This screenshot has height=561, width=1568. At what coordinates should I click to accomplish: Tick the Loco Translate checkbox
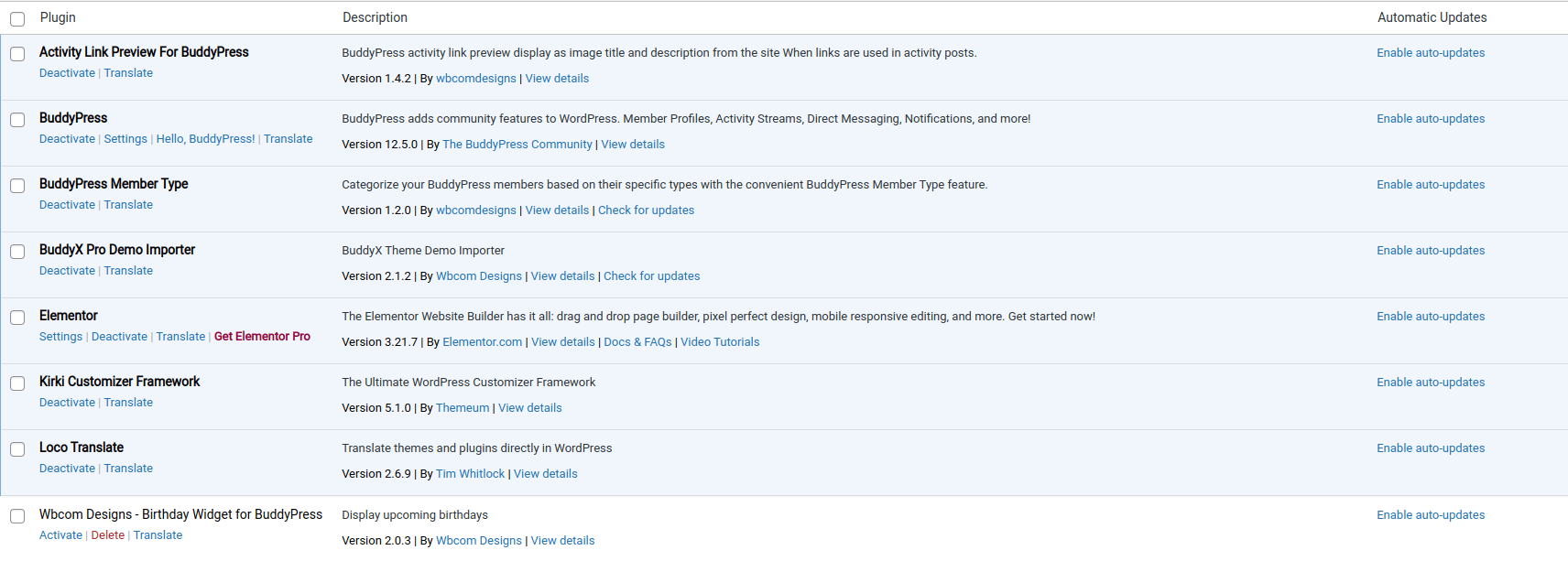pos(17,449)
